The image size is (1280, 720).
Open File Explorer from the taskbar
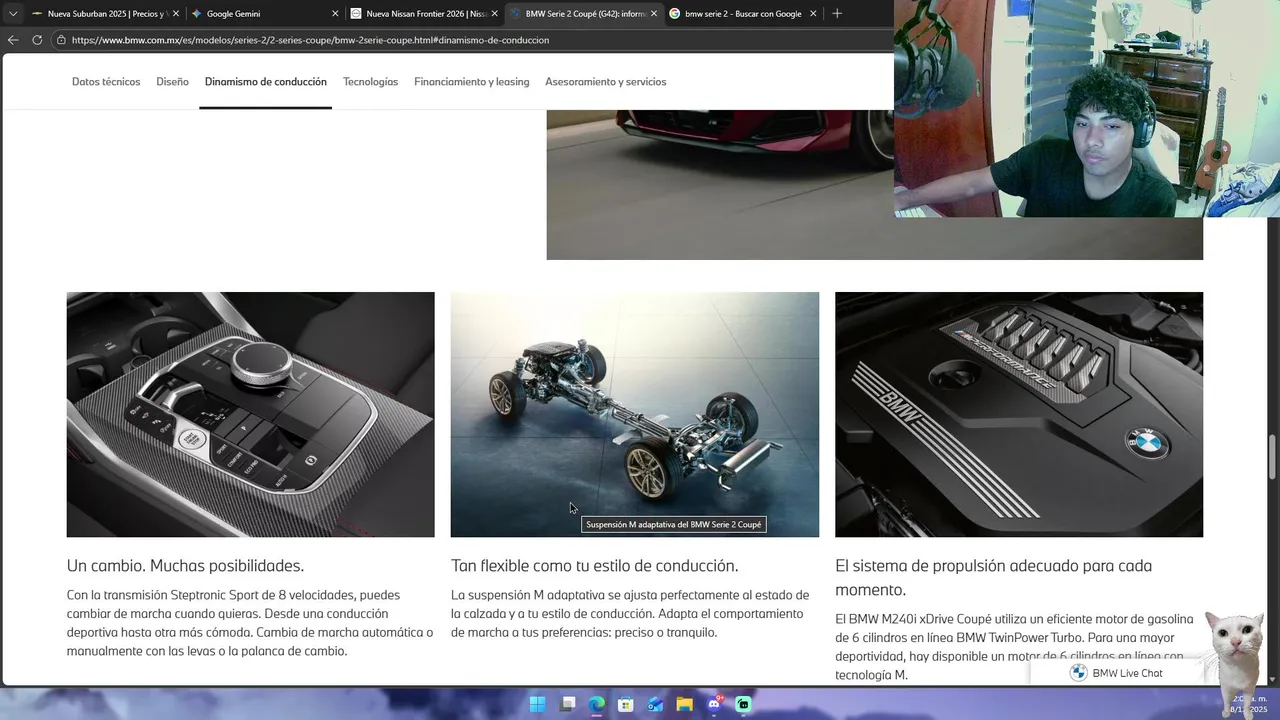click(684, 704)
